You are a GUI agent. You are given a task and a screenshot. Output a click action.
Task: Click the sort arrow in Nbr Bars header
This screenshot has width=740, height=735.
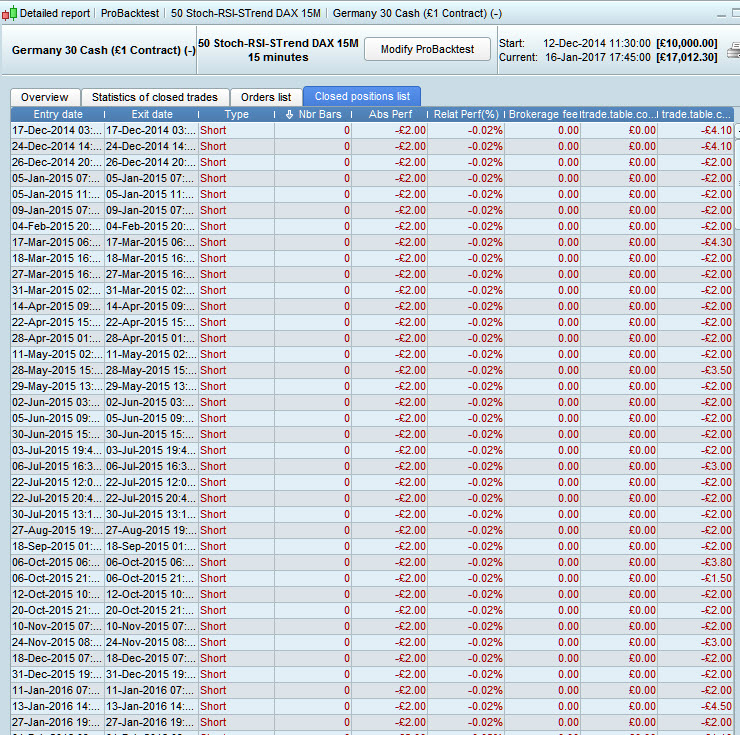tap(290, 115)
